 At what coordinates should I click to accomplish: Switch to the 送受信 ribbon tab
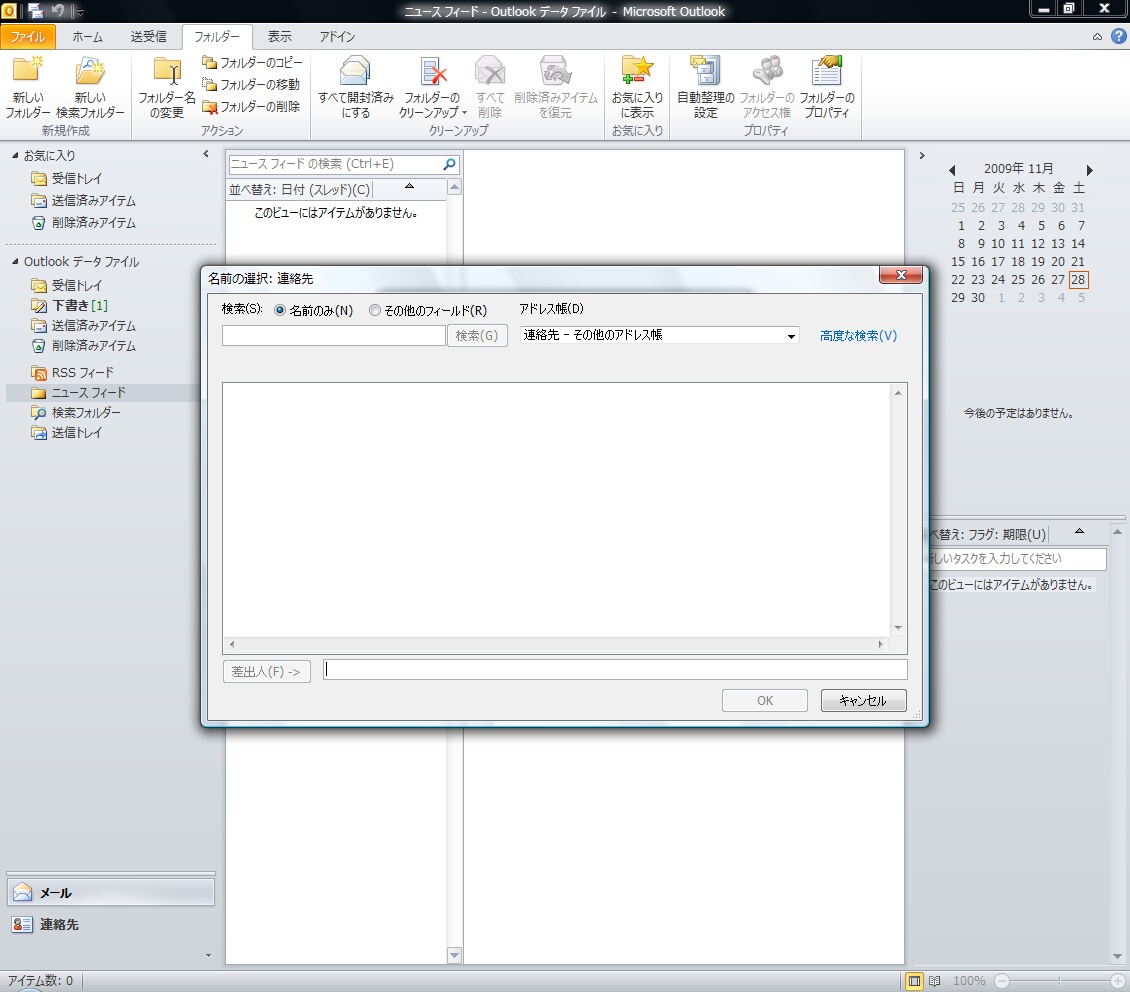(x=148, y=37)
